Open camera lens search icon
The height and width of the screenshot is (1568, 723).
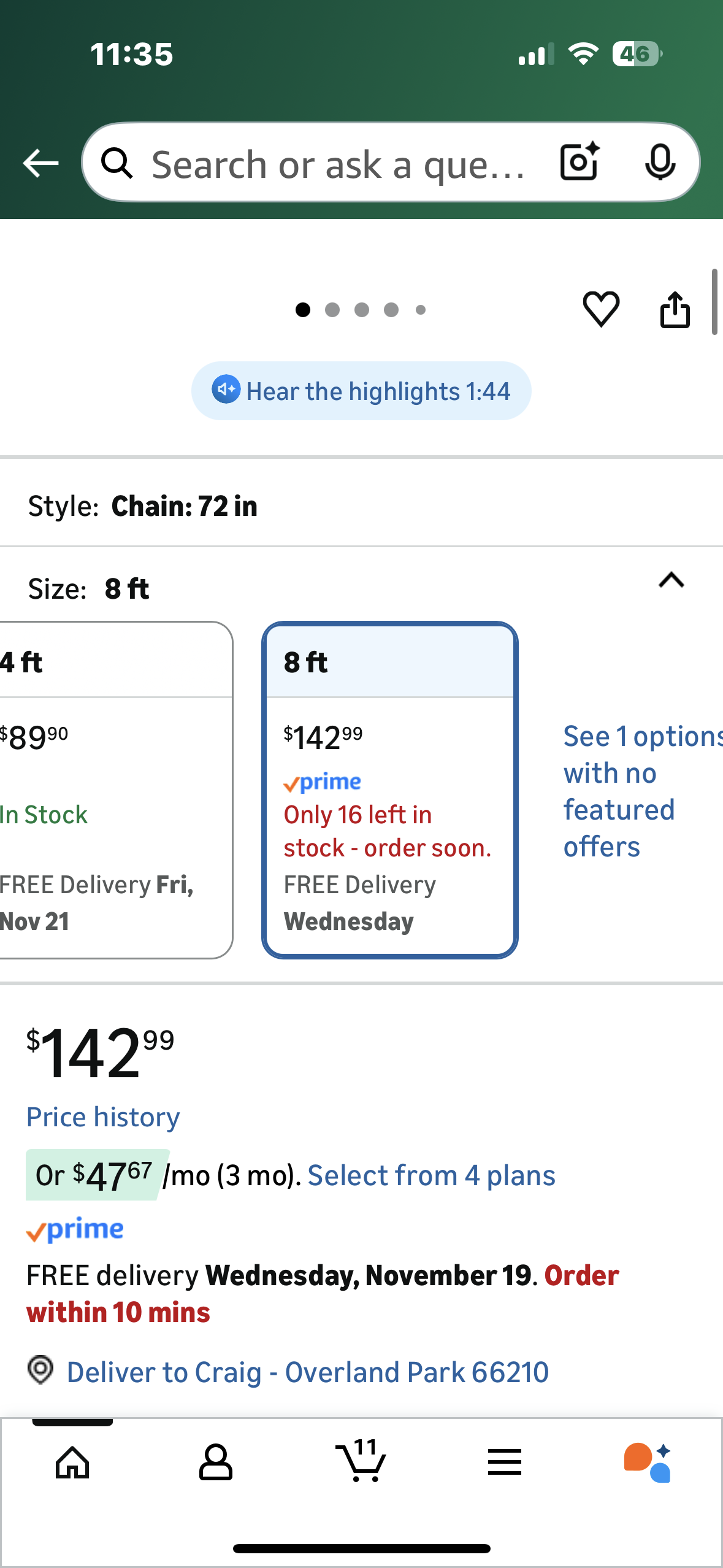tap(579, 163)
